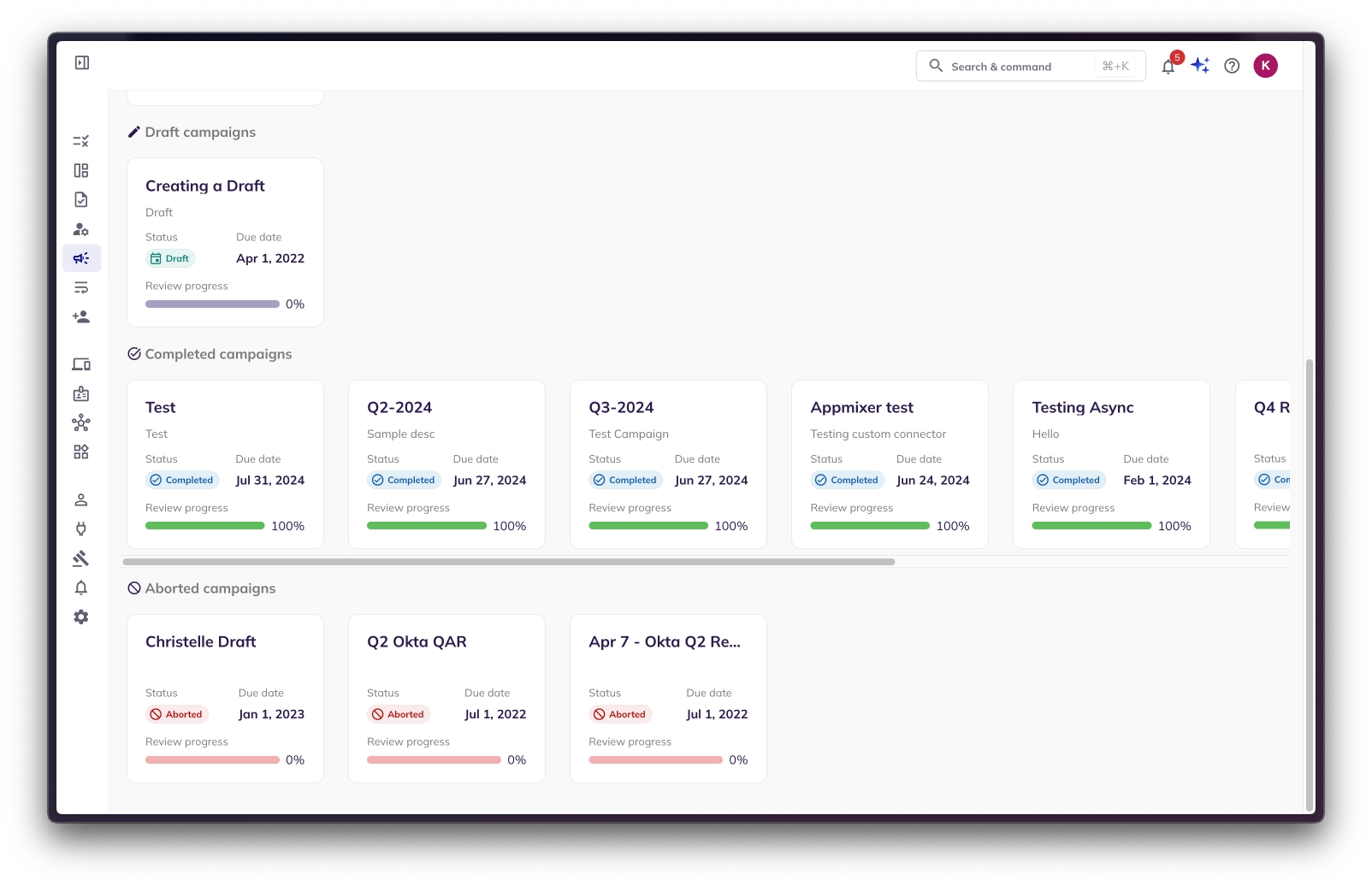Expand the collapsed sidebar panel
This screenshot has height=886, width=1372.
click(x=82, y=62)
